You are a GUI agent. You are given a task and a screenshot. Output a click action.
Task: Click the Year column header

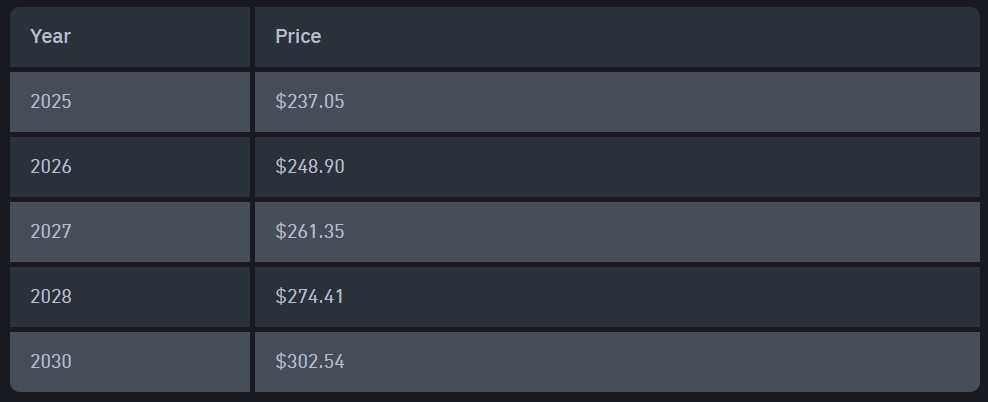(x=51, y=37)
